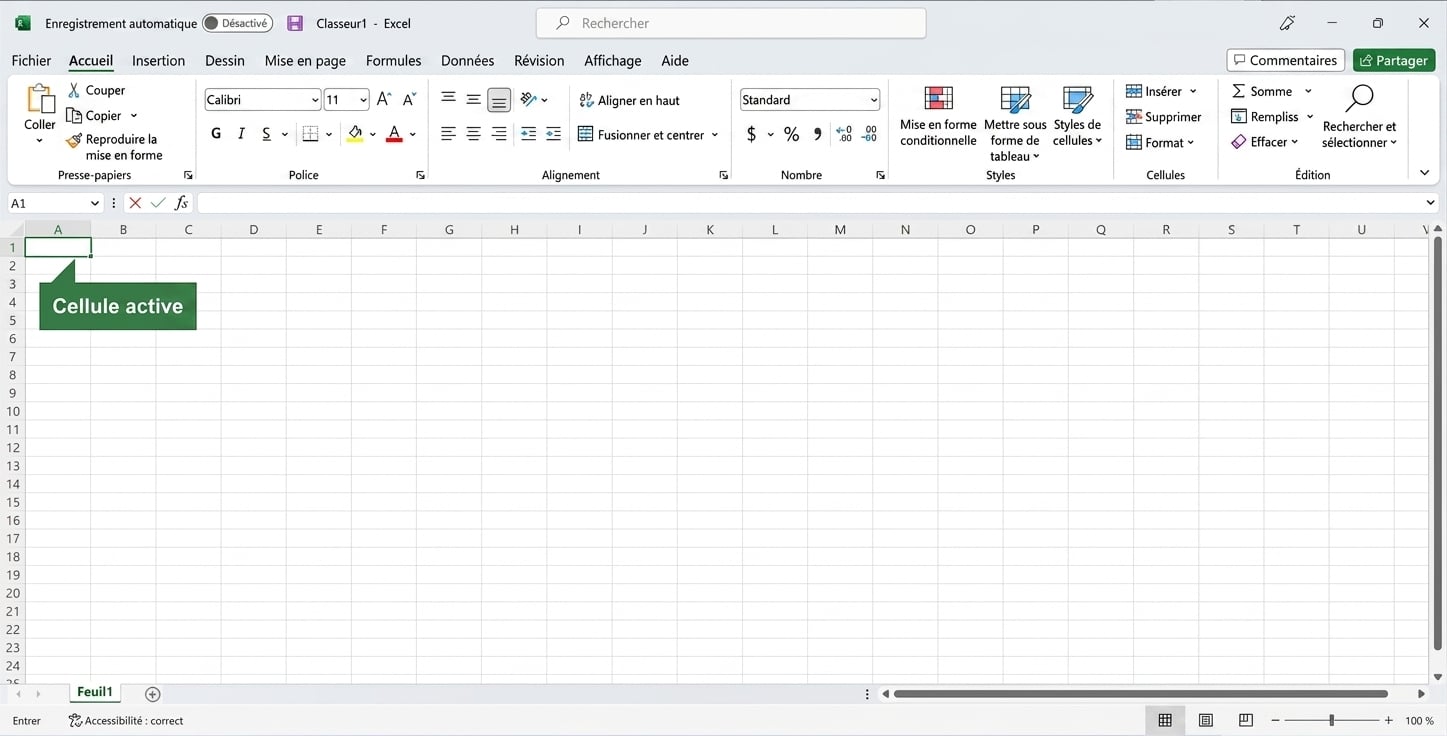Open Mise en forme conditionnelle

pyautogui.click(x=938, y=116)
